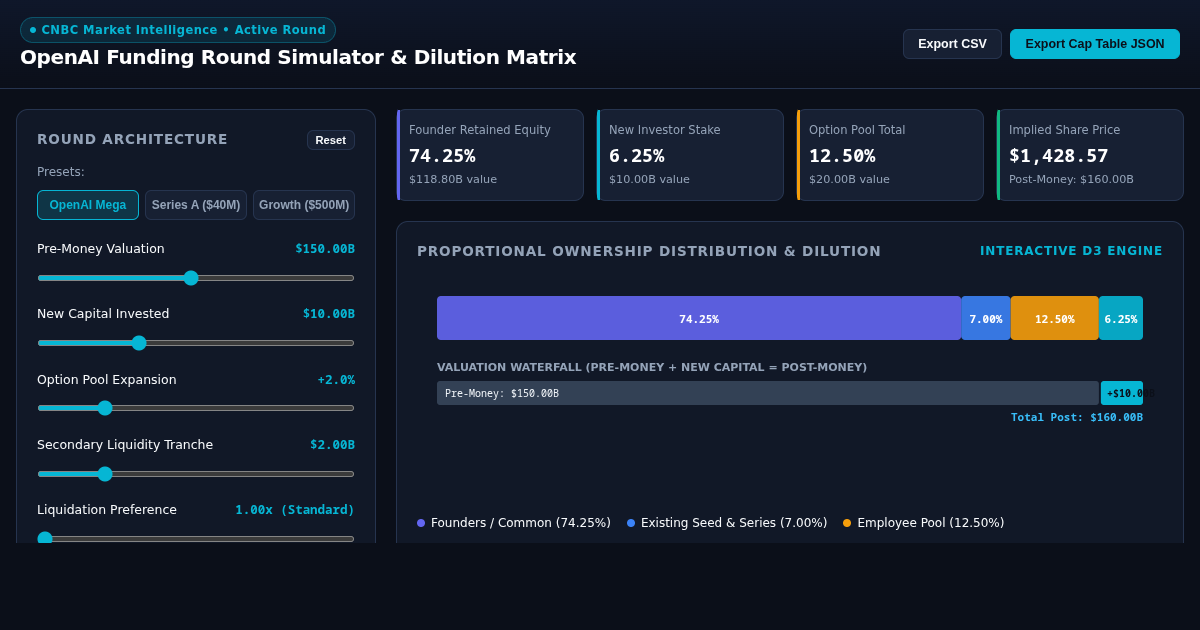Click the Post-Money: $160.00B text
The width and height of the screenshot is (1200, 630).
point(1071,180)
